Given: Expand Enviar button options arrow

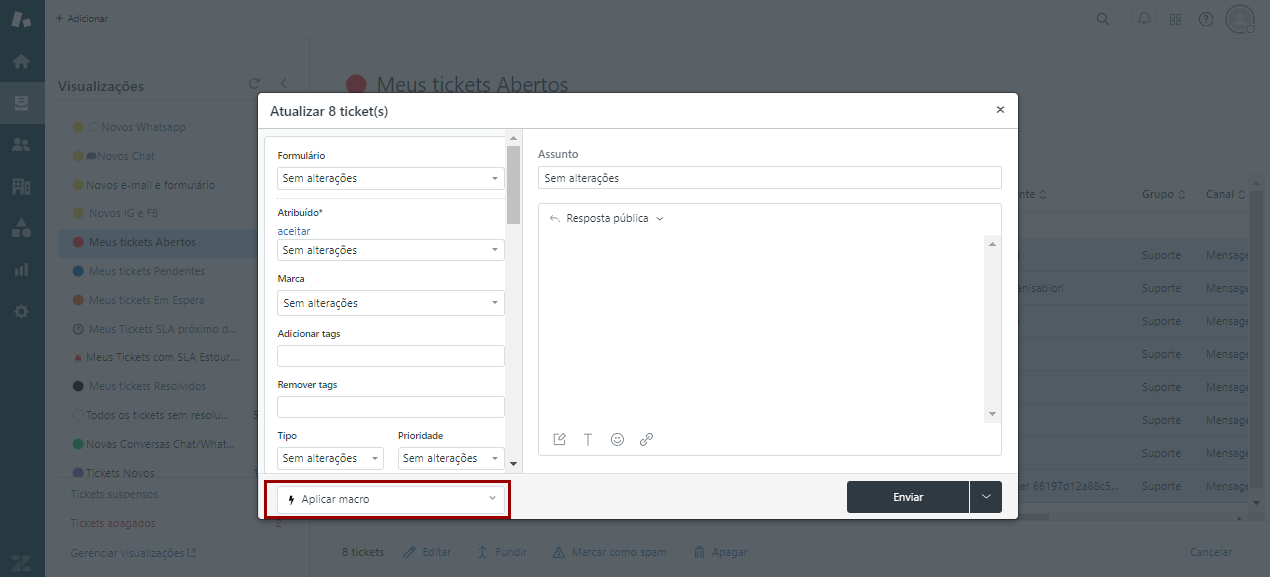Looking at the screenshot, I should point(986,497).
